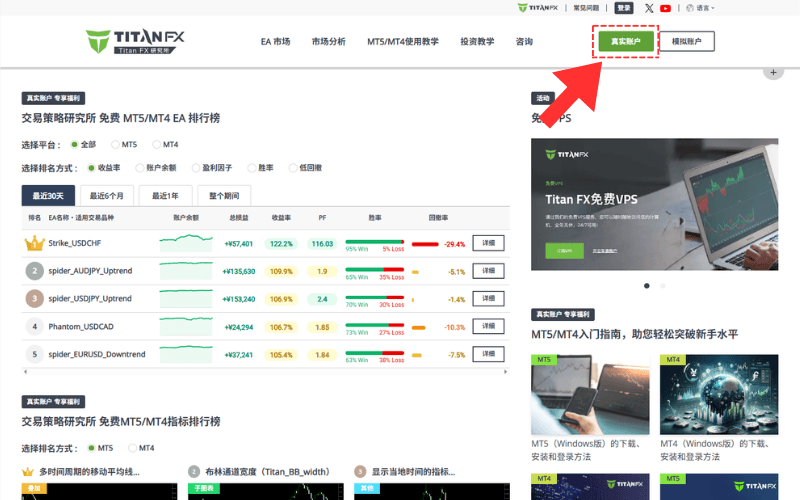Switch to 最近1年 tab
The width and height of the screenshot is (800, 500).
pos(165,196)
